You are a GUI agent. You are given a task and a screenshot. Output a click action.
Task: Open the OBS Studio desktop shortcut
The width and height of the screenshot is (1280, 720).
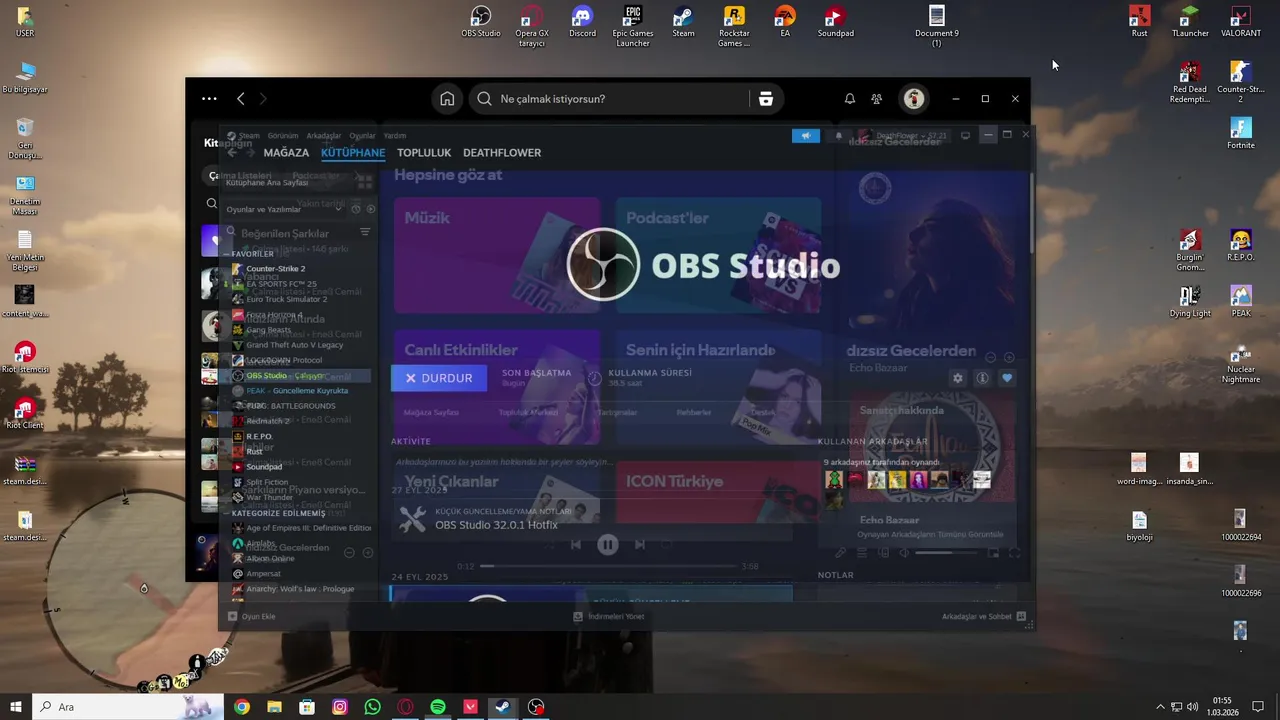pyautogui.click(x=481, y=22)
